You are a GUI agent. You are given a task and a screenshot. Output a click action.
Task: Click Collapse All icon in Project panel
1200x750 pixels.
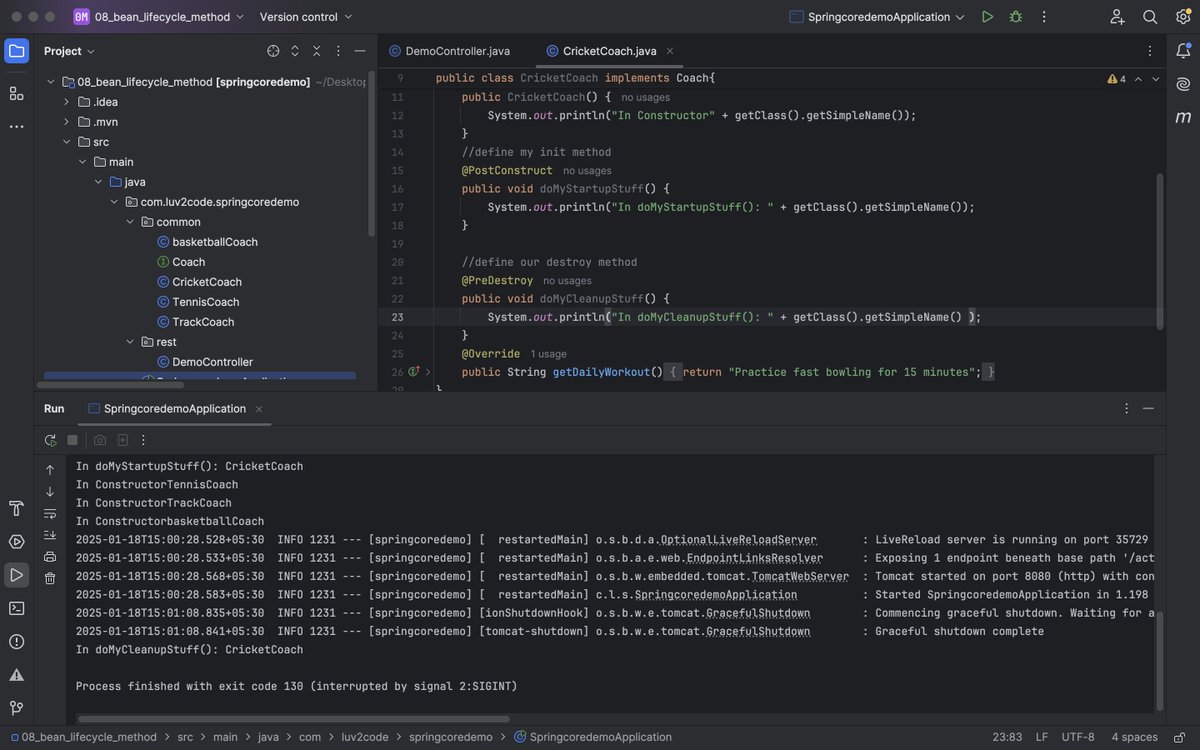(317, 51)
